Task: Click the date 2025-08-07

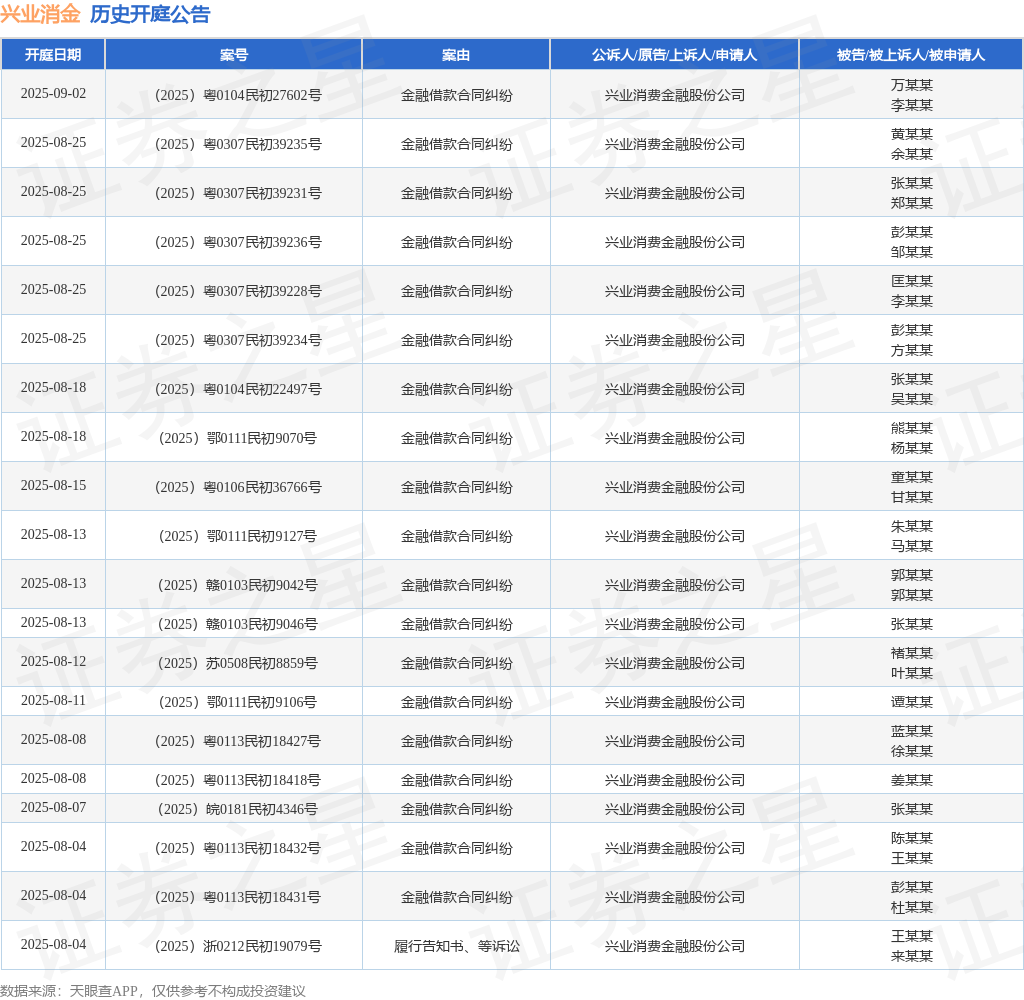Action: point(53,807)
